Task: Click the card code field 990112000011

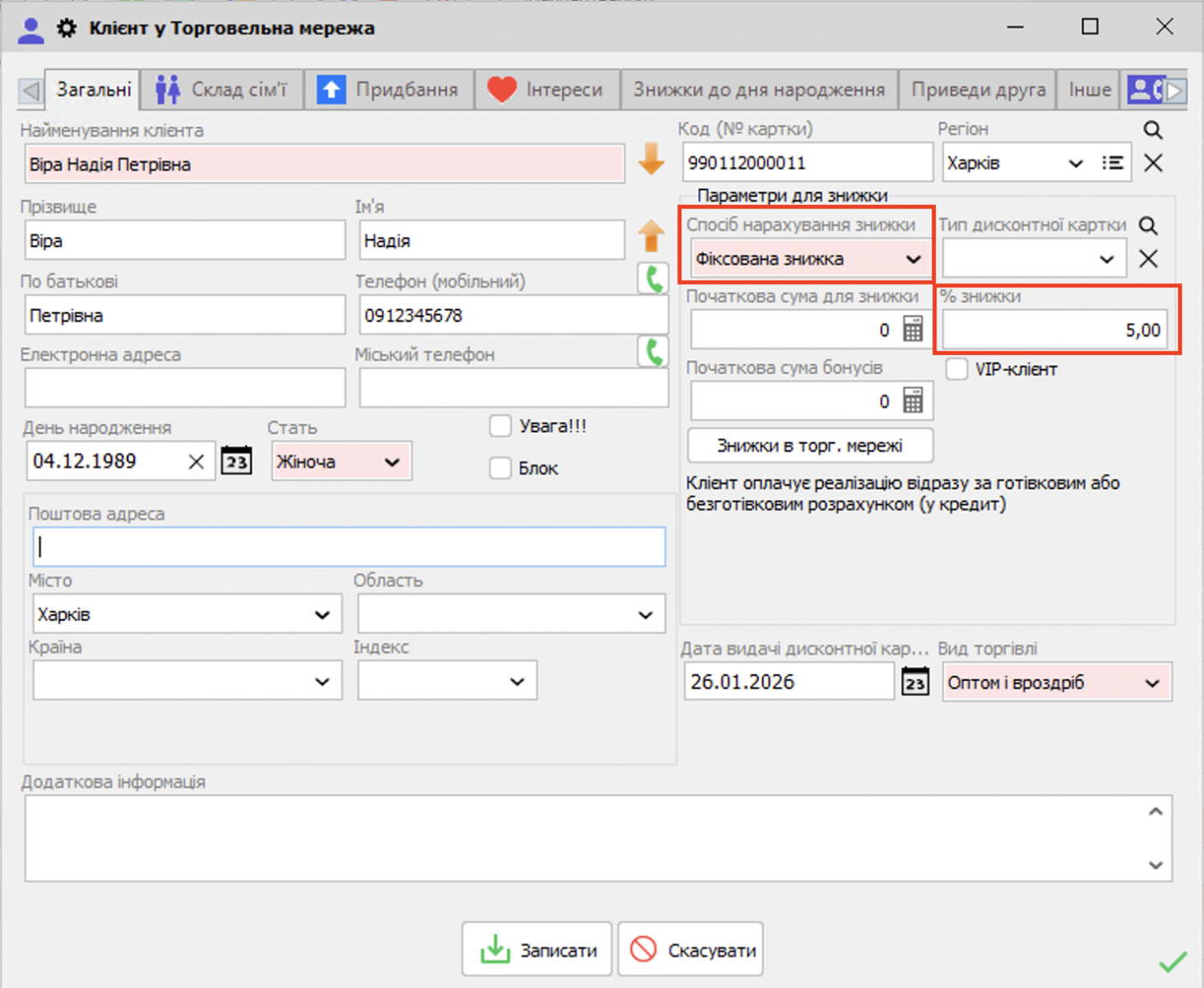Action: coord(807,162)
